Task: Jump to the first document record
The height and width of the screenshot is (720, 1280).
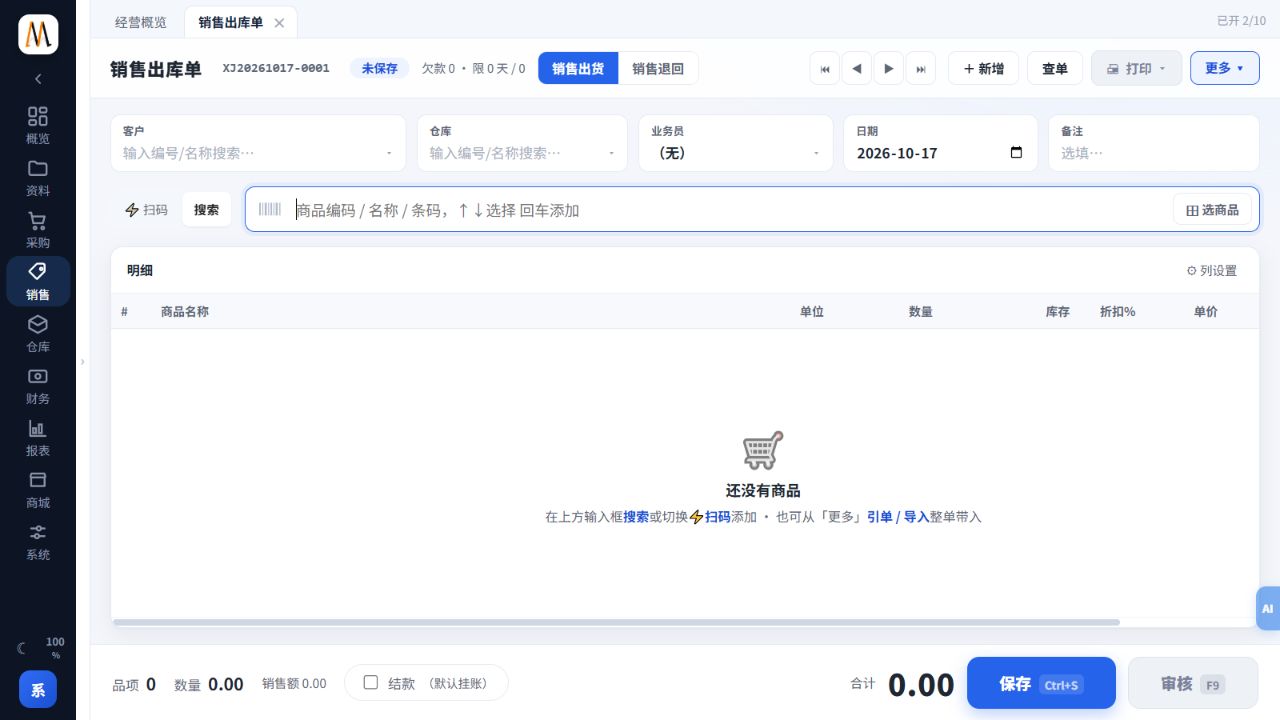Action: click(x=825, y=69)
